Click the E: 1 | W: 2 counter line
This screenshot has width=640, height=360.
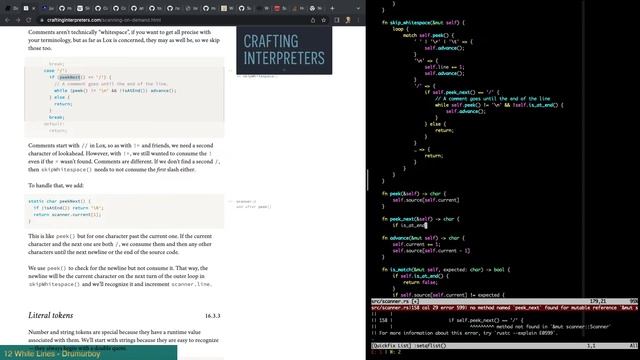[x=386, y=352]
